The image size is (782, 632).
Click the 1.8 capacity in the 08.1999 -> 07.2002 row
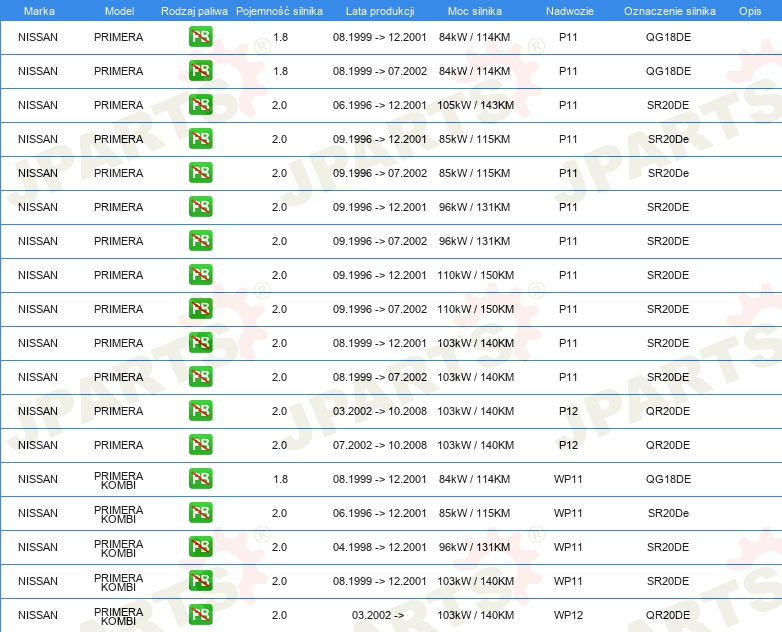[280, 71]
